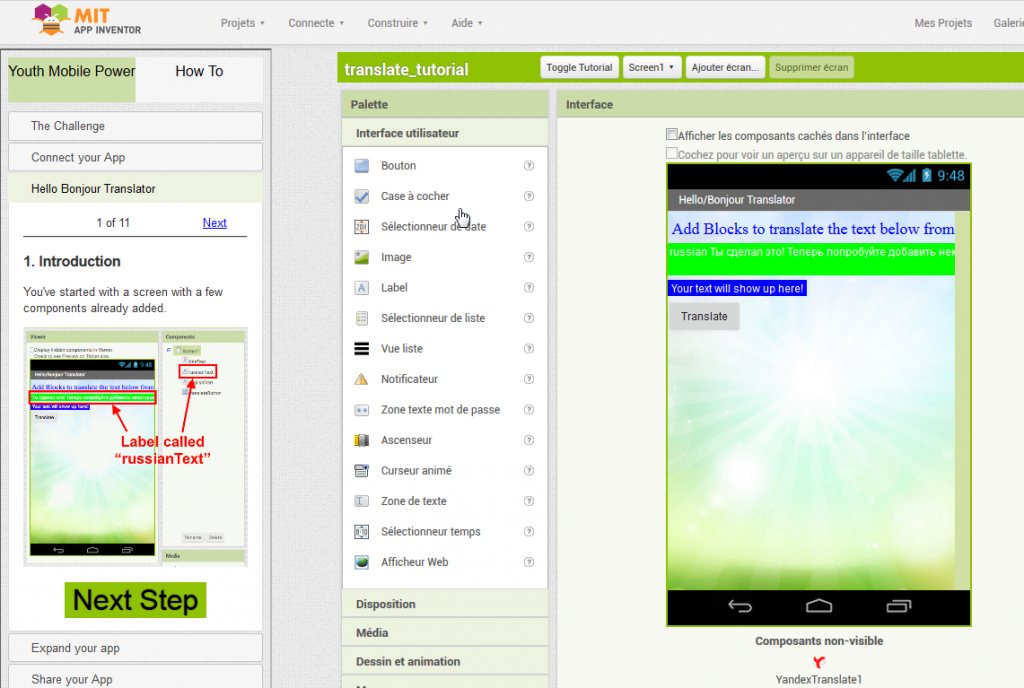The image size is (1024, 688).
Task: Click the Label component icon
Action: coord(362,288)
